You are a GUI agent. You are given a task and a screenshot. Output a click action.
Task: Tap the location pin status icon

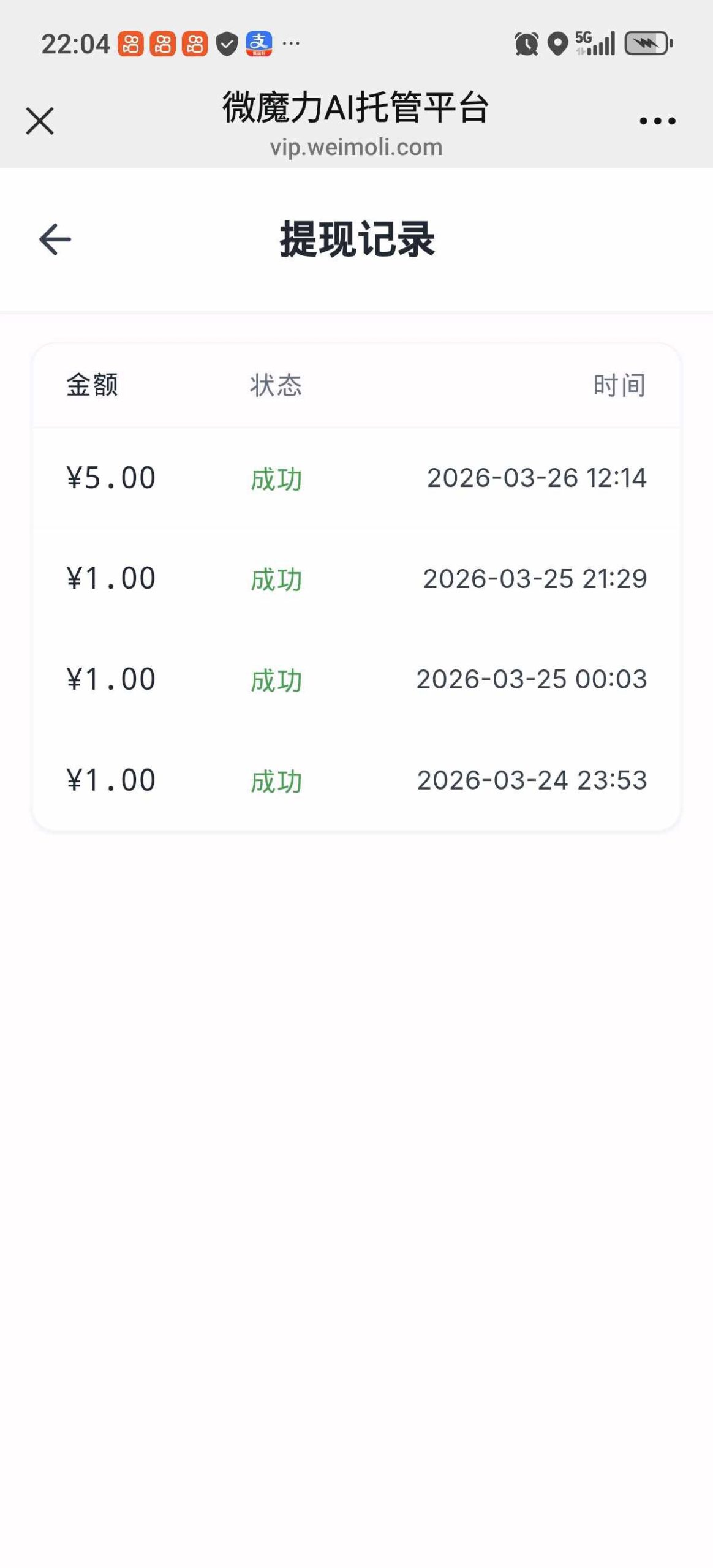(557, 44)
